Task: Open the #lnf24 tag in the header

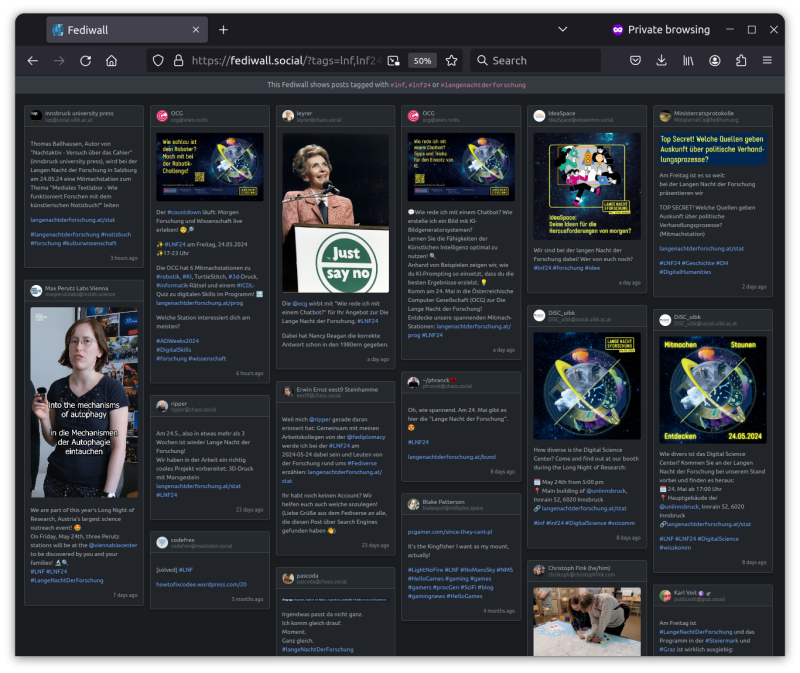Action: (419, 85)
